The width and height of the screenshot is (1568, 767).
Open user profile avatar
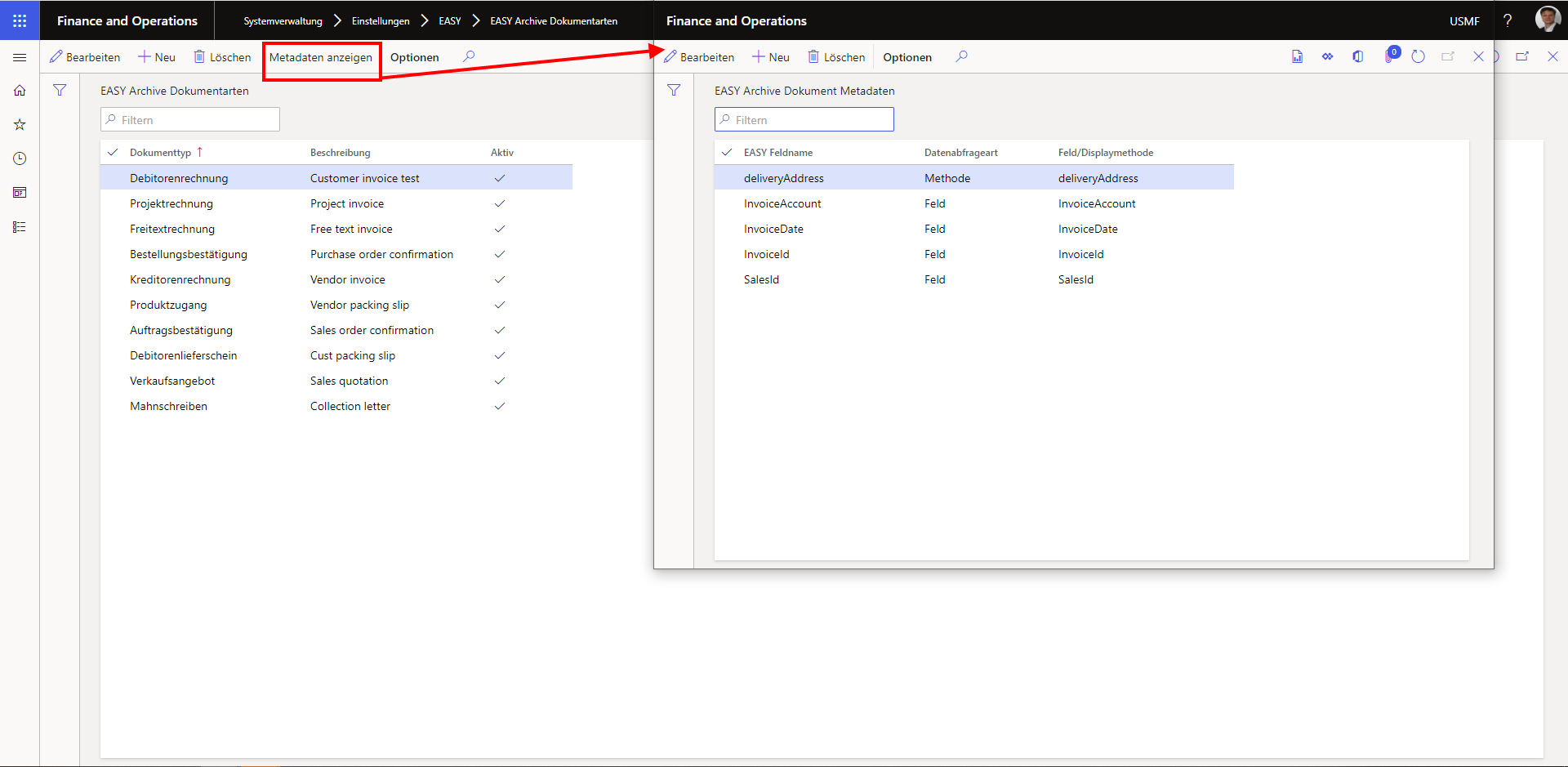[x=1547, y=20]
